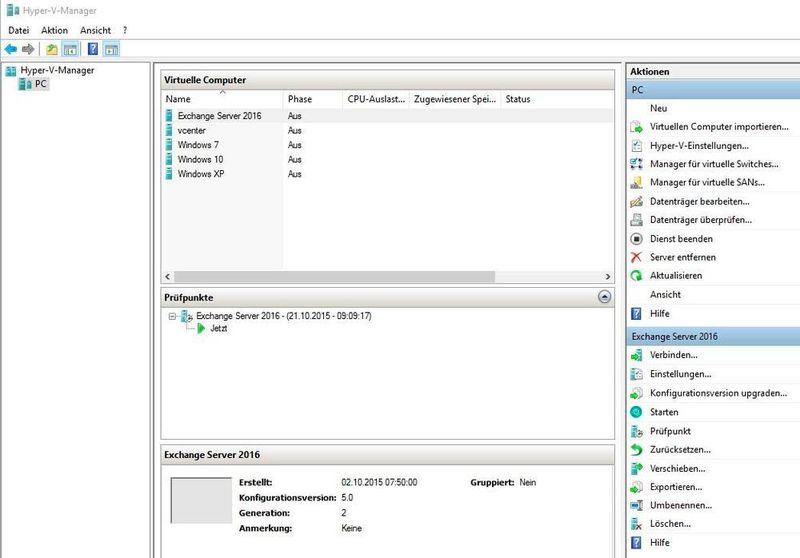Click the Verbinden icon for Exchange Server

tap(636, 355)
